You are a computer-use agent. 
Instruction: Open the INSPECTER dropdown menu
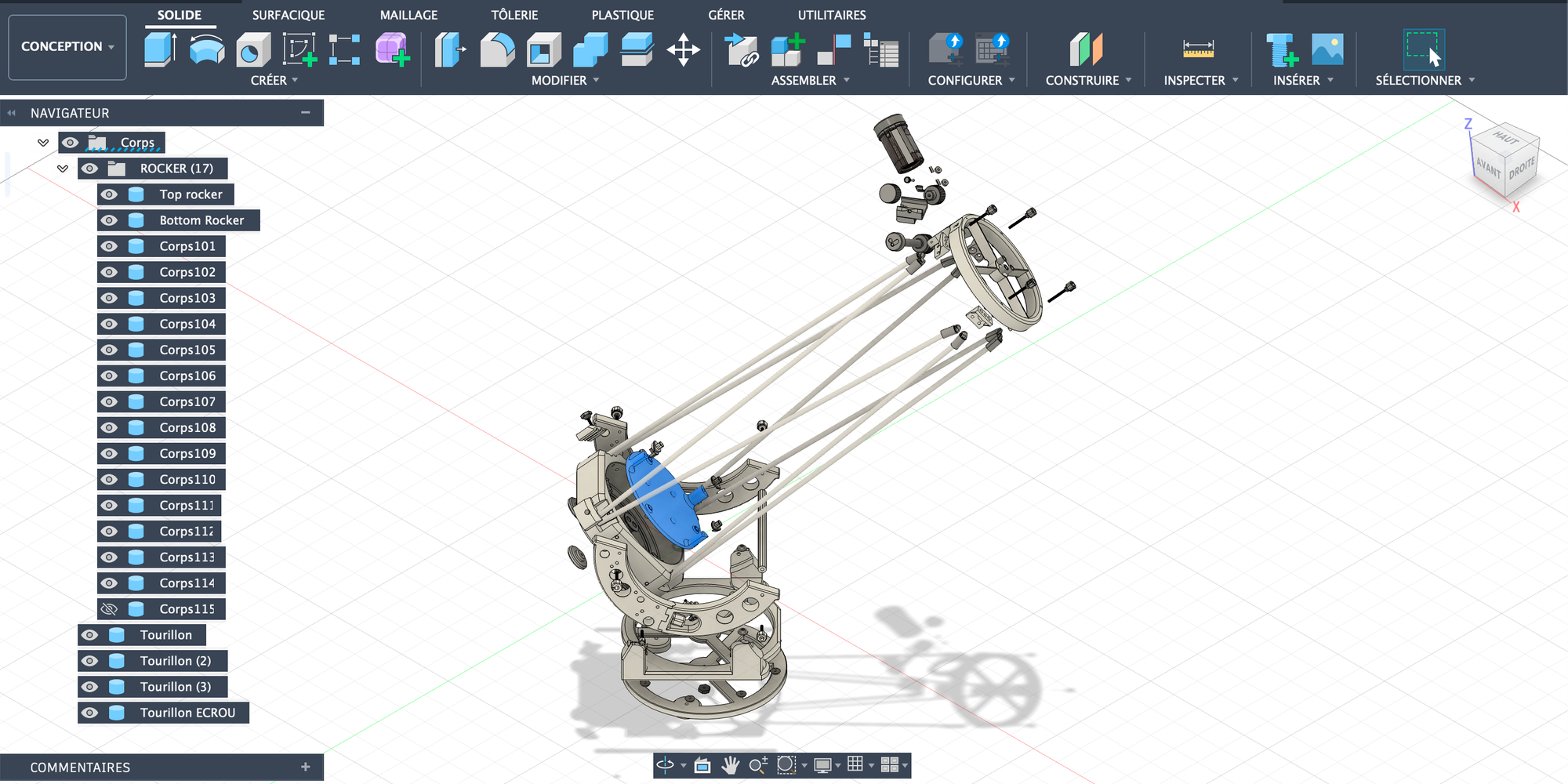1201,80
